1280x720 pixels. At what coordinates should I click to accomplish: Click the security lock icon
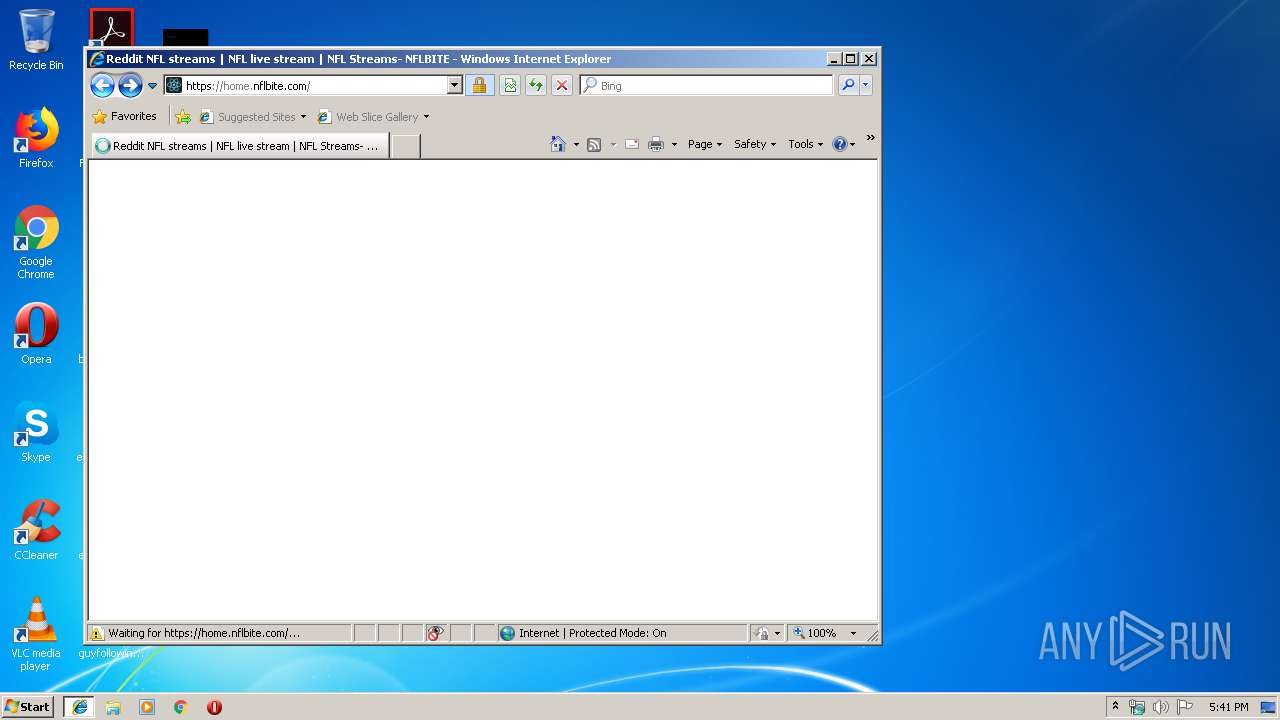click(x=480, y=86)
